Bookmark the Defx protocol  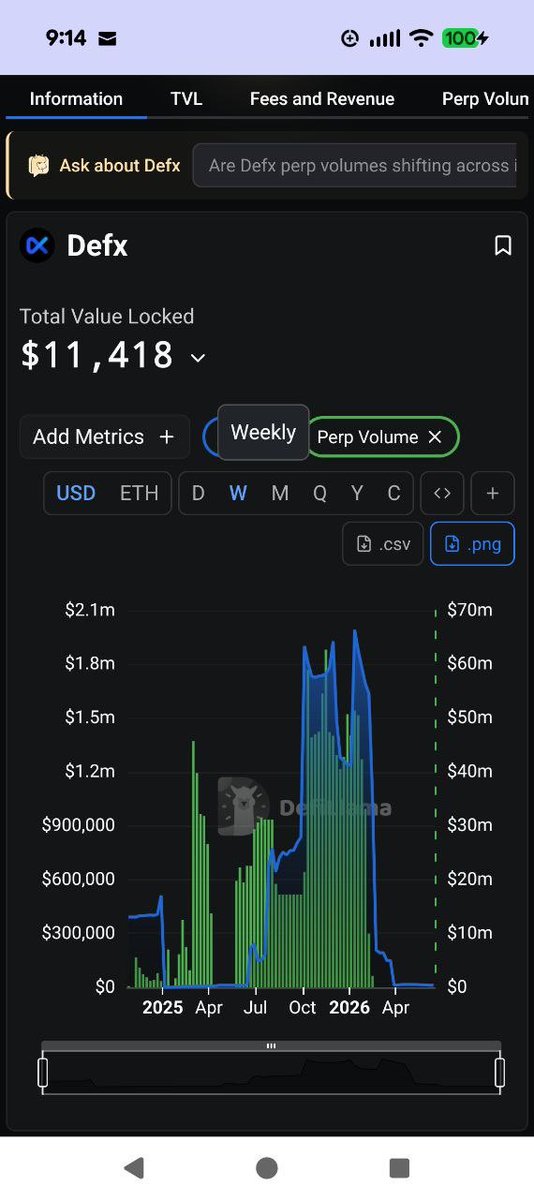coord(503,245)
